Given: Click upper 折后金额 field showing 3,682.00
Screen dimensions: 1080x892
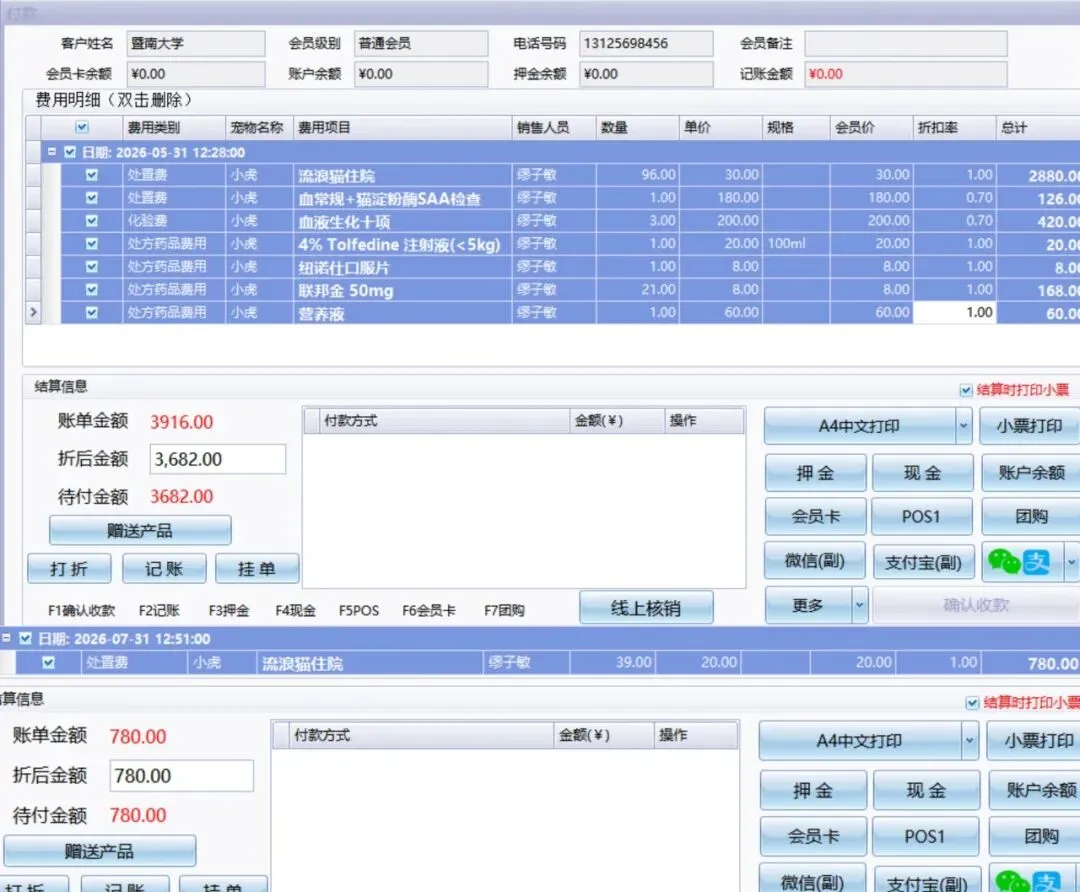Looking at the screenshot, I should (218, 459).
